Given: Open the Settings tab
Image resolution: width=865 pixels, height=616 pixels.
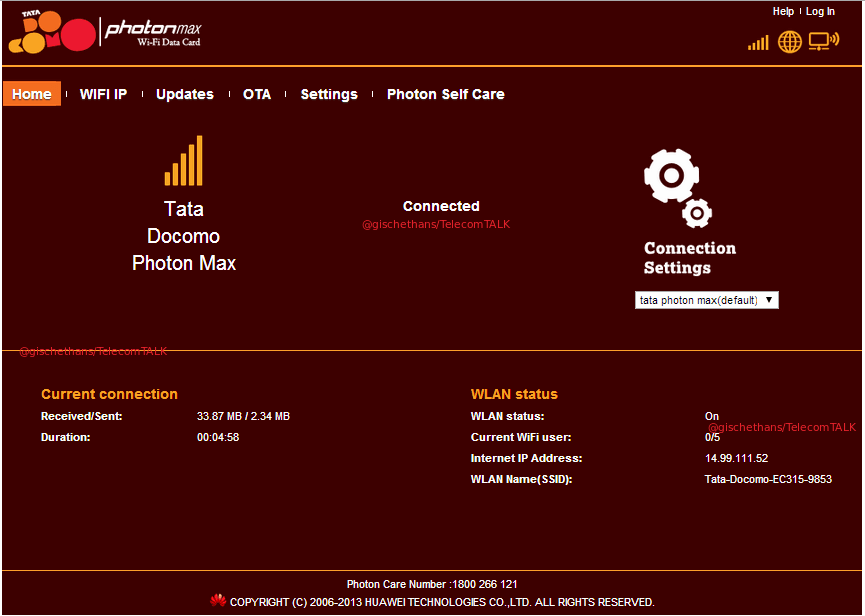Looking at the screenshot, I should [x=329, y=94].
